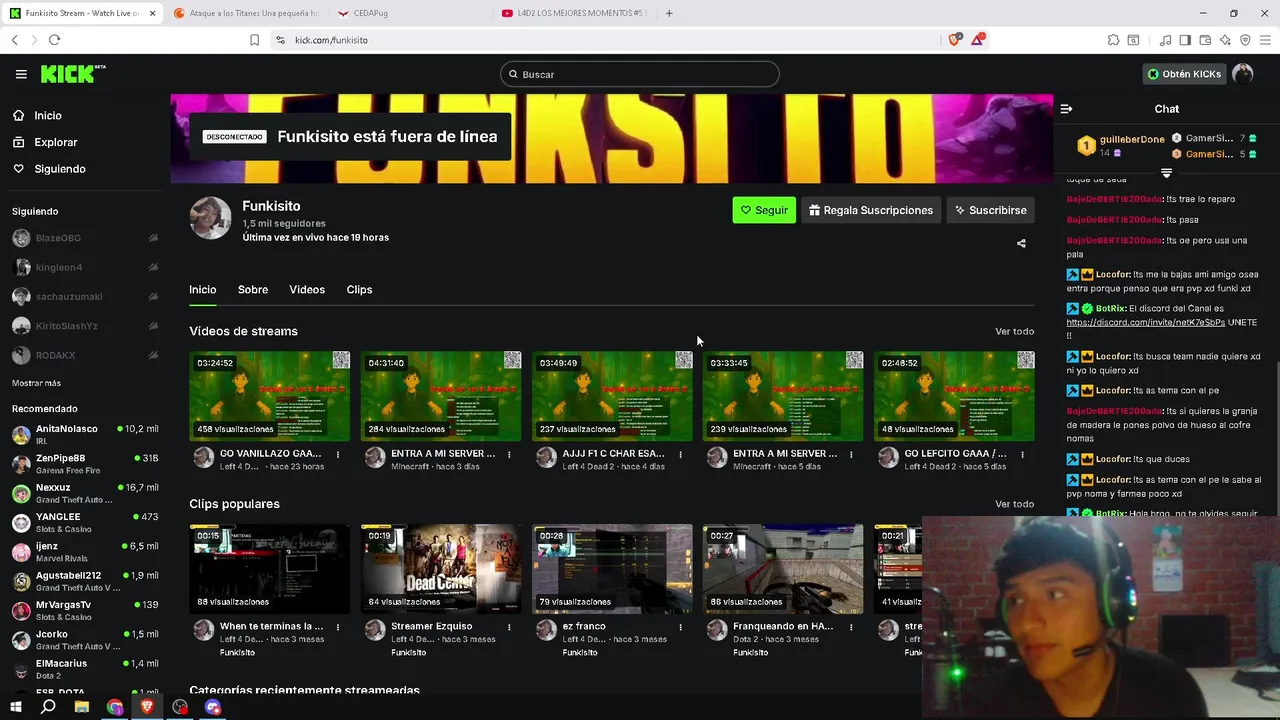Go to Siguiendo in sidebar
1280x720 pixels.
coord(59,169)
